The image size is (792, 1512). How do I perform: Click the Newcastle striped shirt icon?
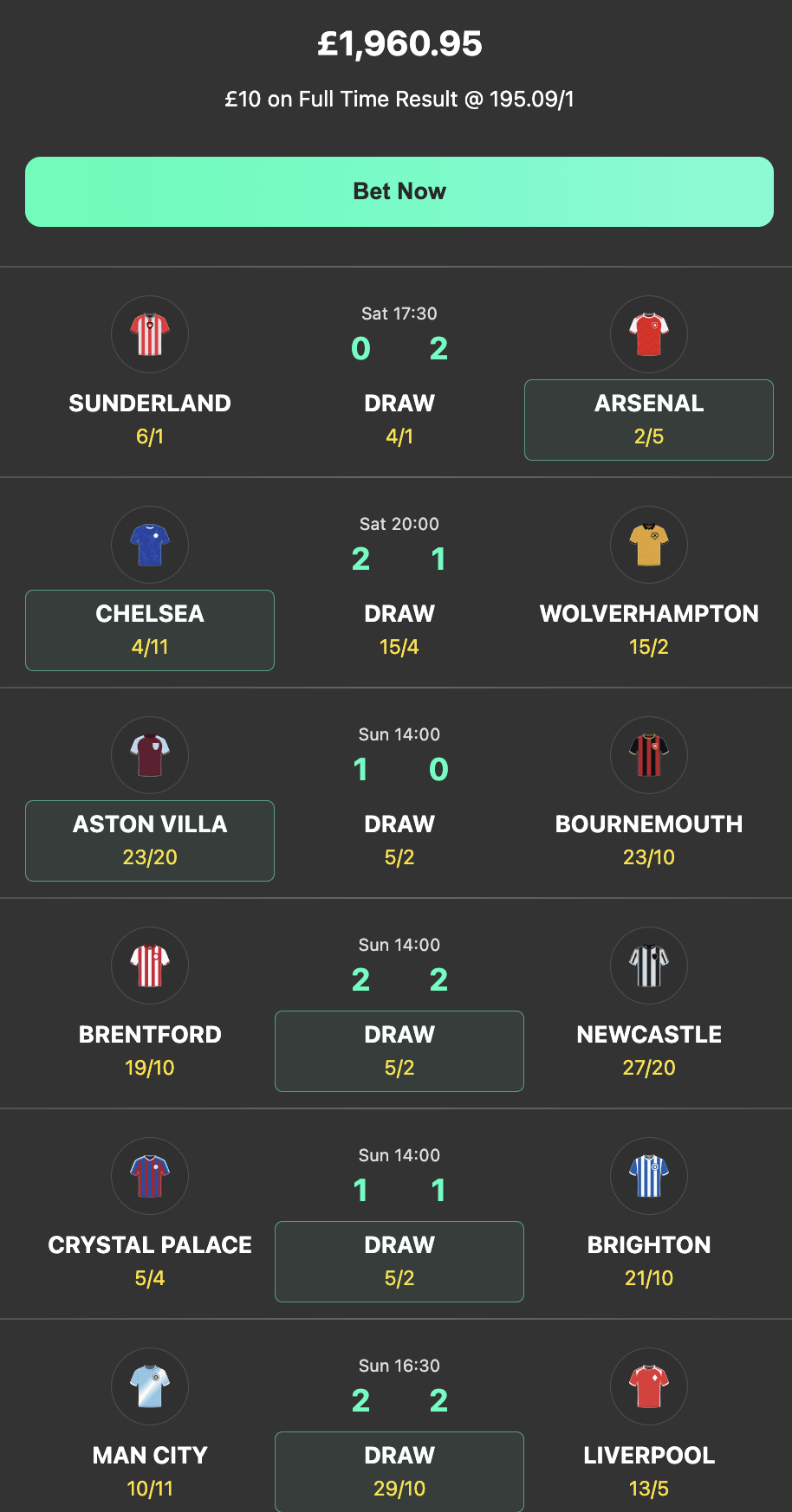pos(648,966)
